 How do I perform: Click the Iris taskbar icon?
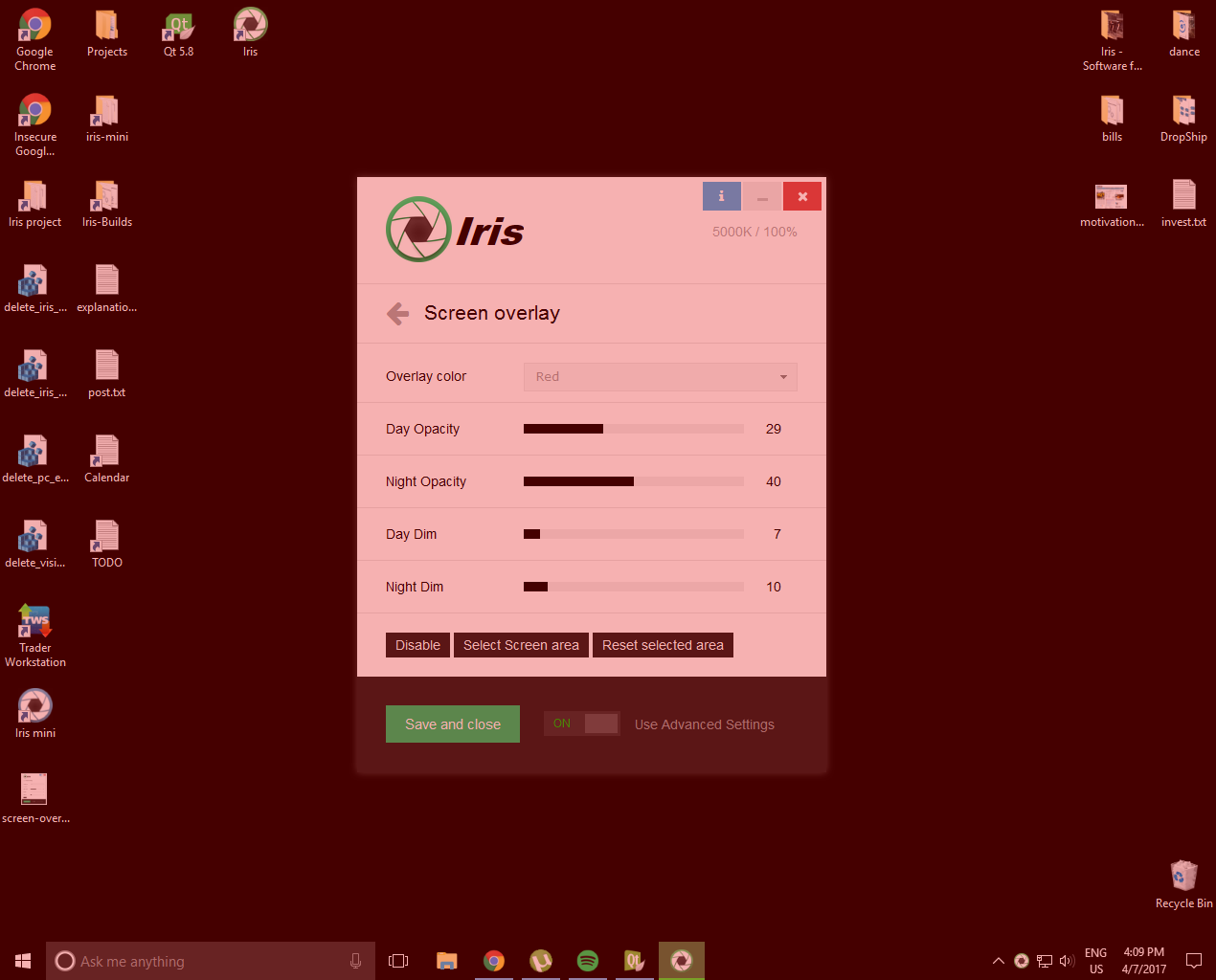pos(682,961)
